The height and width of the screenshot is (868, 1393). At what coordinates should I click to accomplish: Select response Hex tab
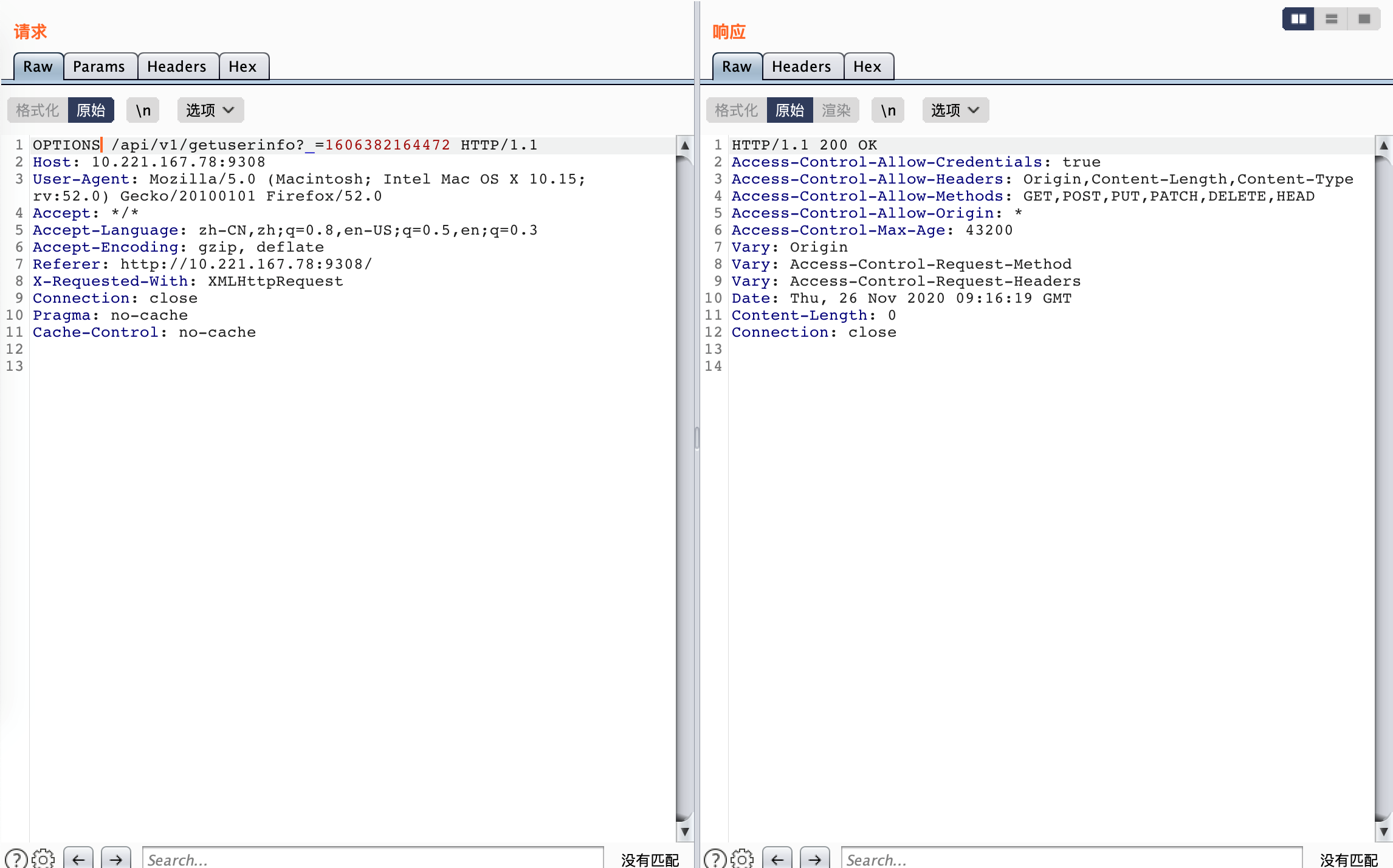coord(868,66)
